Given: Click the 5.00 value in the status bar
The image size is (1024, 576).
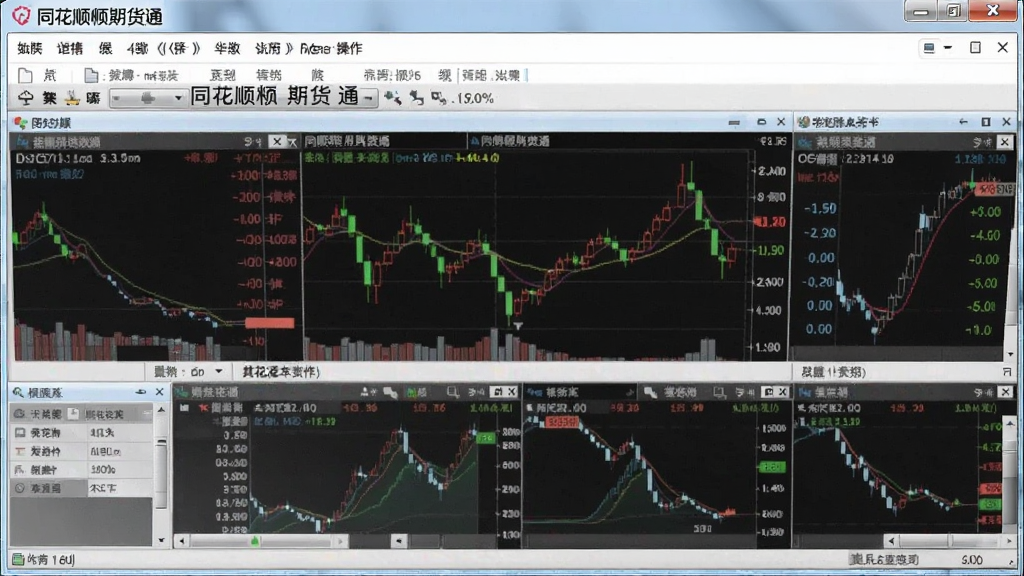Looking at the screenshot, I should tap(972, 560).
